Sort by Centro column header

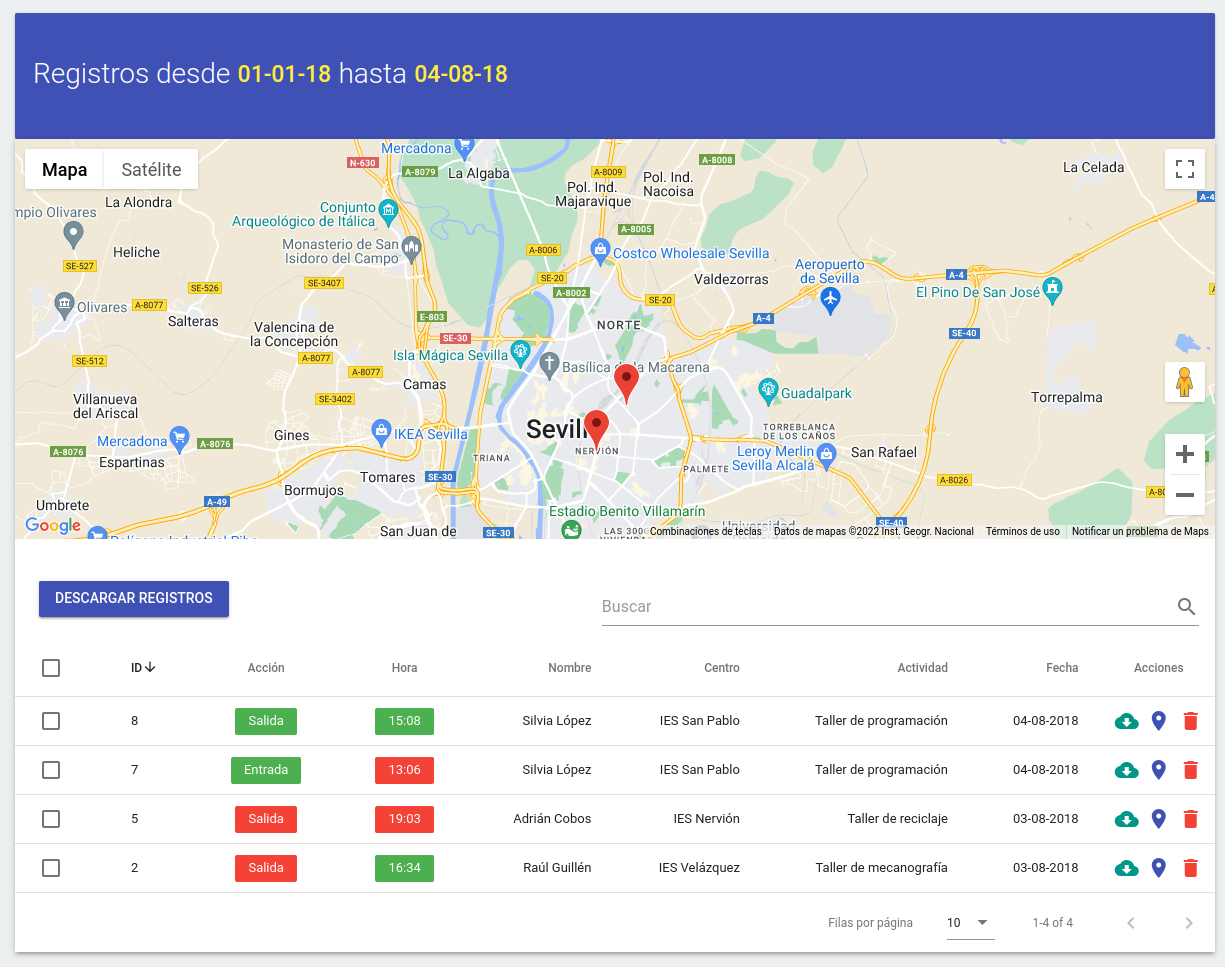722,668
